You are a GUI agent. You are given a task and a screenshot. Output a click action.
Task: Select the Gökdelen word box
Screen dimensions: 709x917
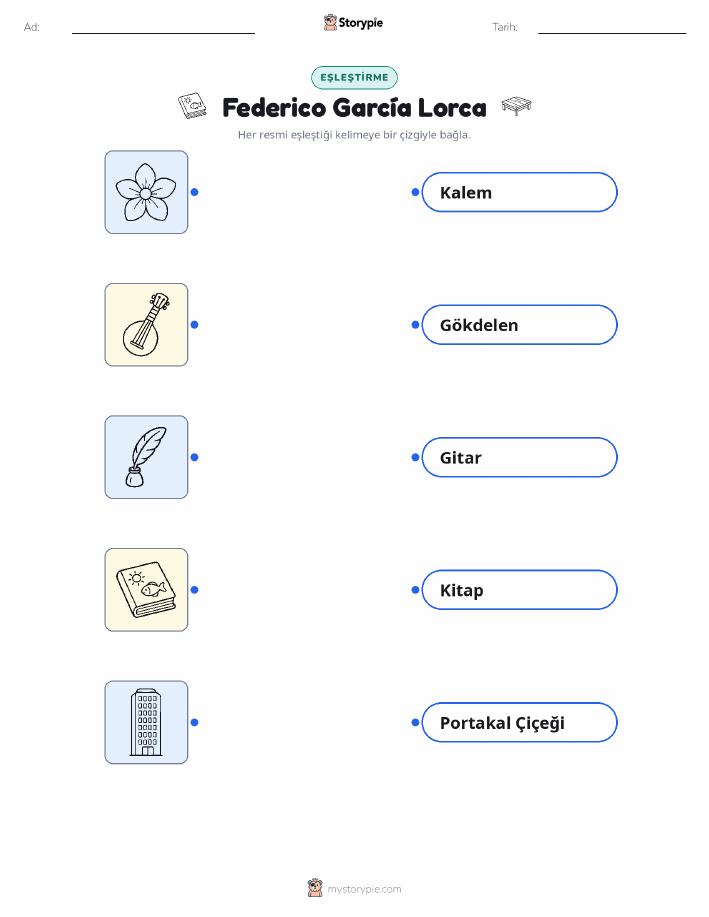(519, 325)
